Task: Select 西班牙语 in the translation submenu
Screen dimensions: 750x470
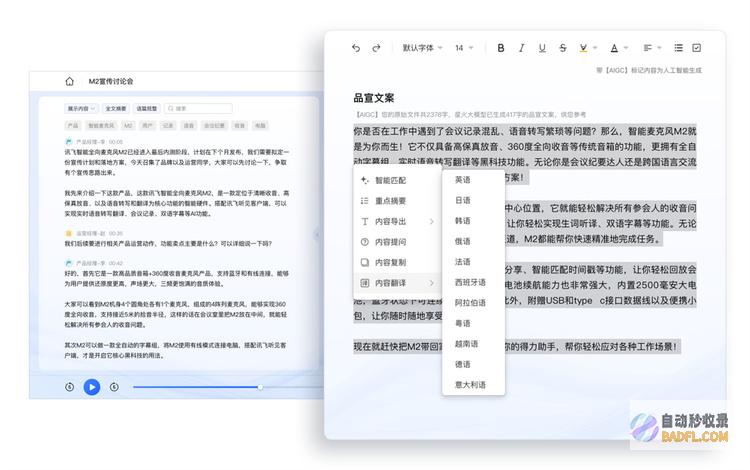Action: [x=470, y=283]
